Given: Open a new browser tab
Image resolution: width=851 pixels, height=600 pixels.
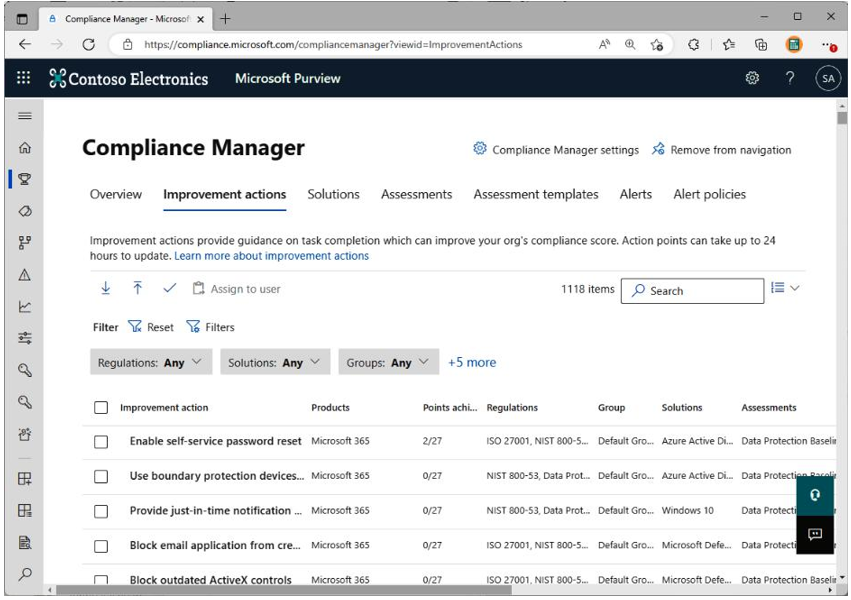Looking at the screenshot, I should pyautogui.click(x=225, y=19).
